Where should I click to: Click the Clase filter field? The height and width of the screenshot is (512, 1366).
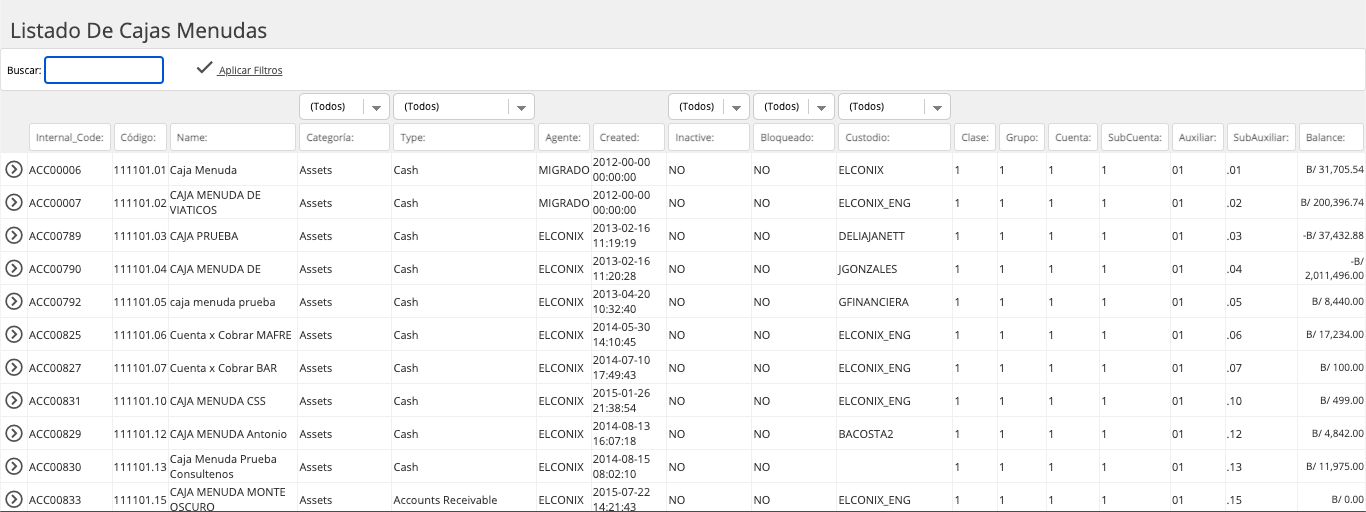pyautogui.click(x=973, y=137)
